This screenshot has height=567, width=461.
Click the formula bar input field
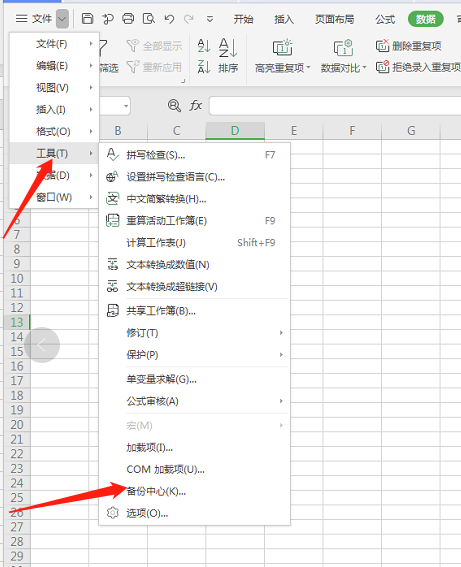pos(335,106)
